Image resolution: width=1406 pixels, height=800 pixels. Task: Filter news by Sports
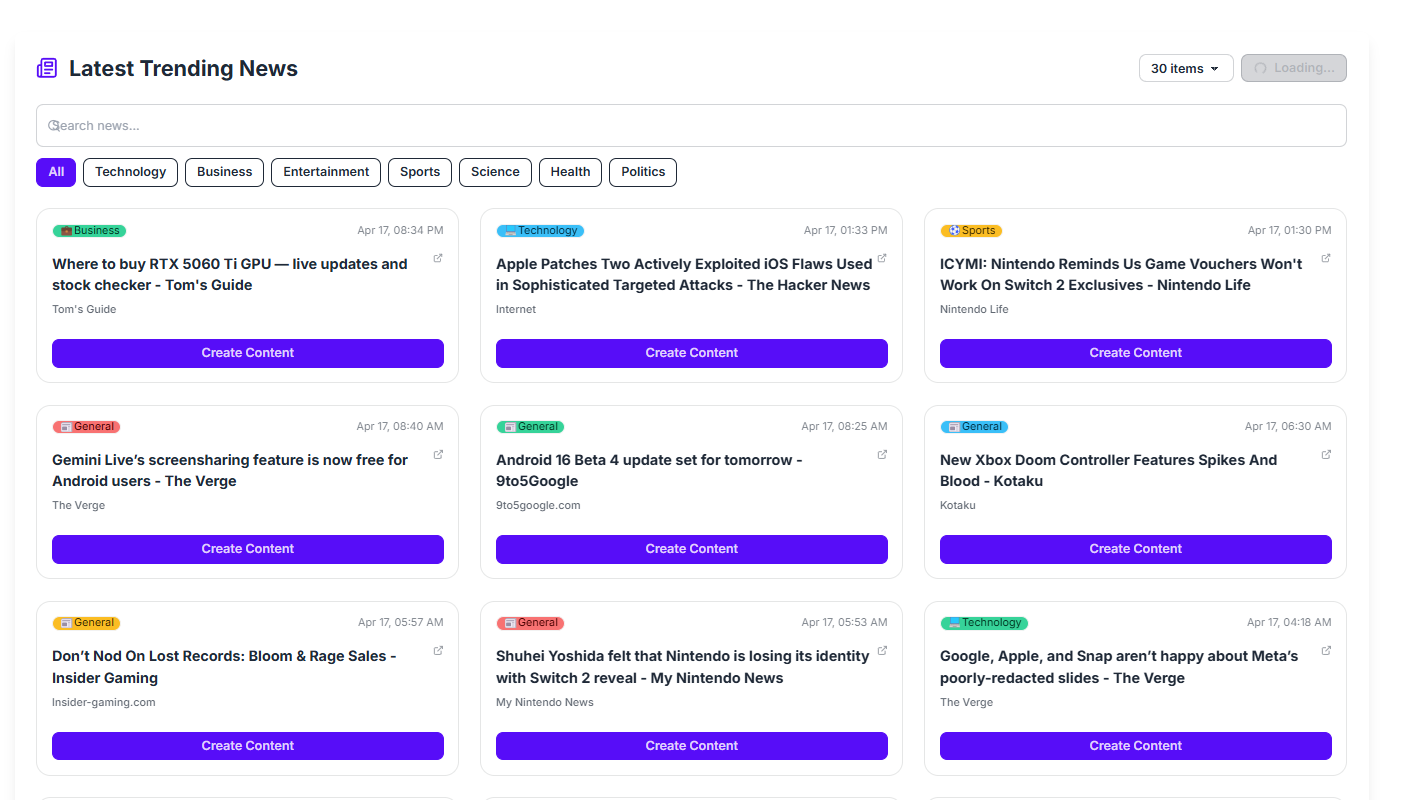(420, 172)
